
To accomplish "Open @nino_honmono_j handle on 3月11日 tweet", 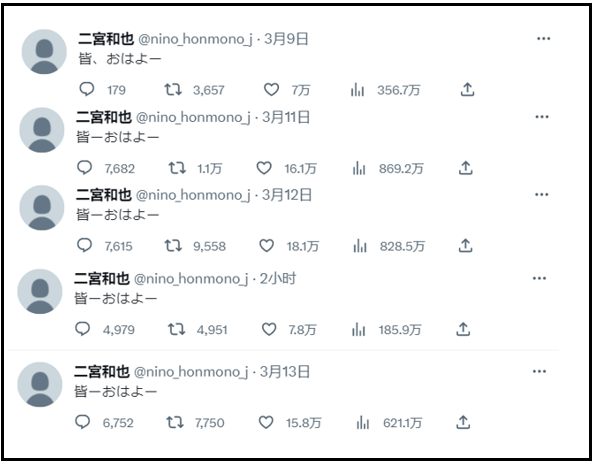I will [193, 117].
